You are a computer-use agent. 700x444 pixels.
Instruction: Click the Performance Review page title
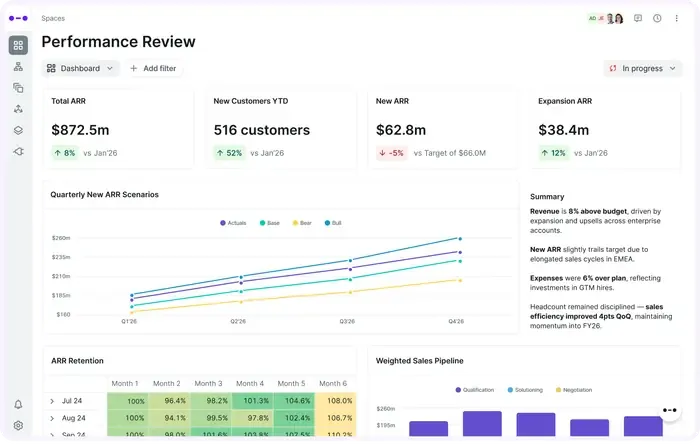tap(118, 42)
